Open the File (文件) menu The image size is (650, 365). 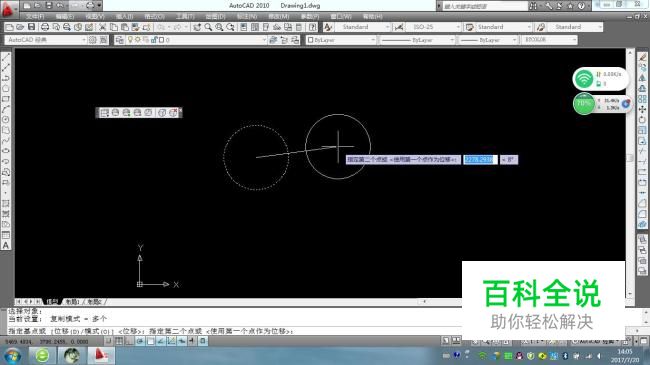coord(35,17)
